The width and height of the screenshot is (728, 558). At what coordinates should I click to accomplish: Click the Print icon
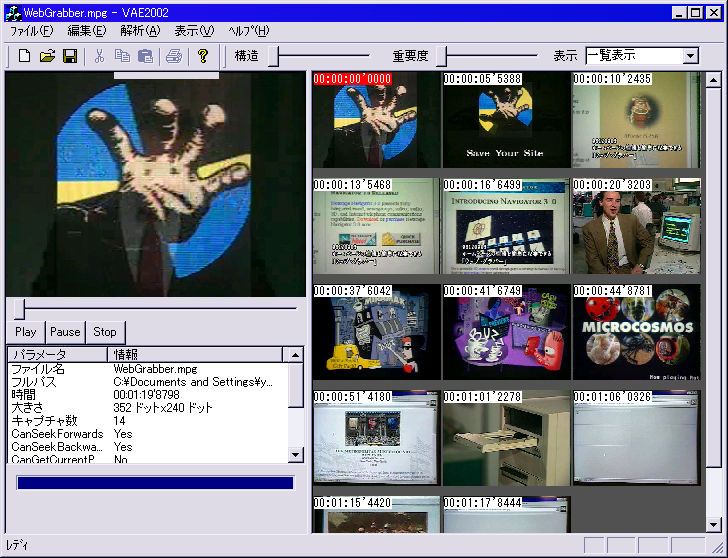click(x=174, y=56)
